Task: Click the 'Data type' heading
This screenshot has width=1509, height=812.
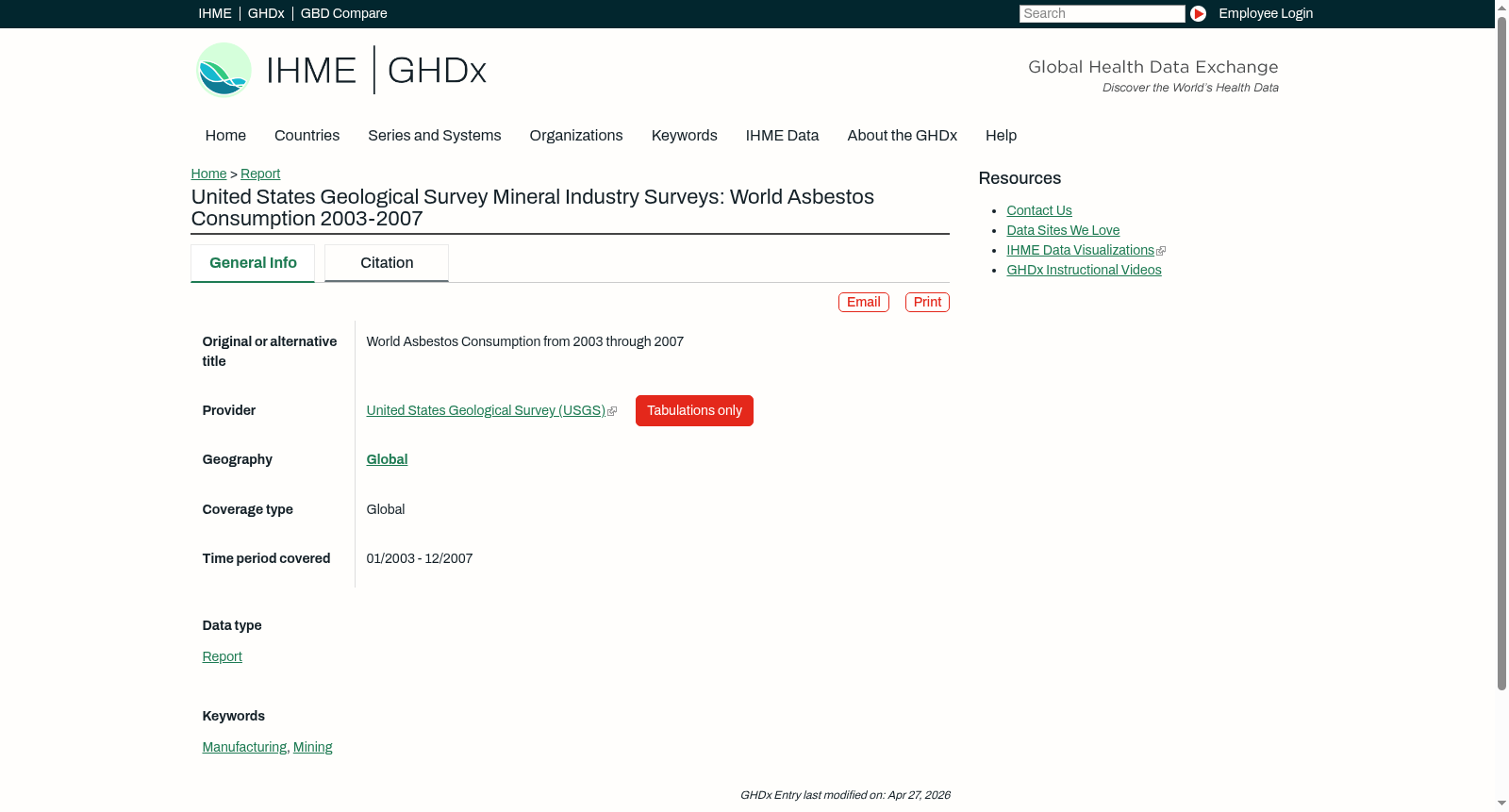Action: coord(232,625)
